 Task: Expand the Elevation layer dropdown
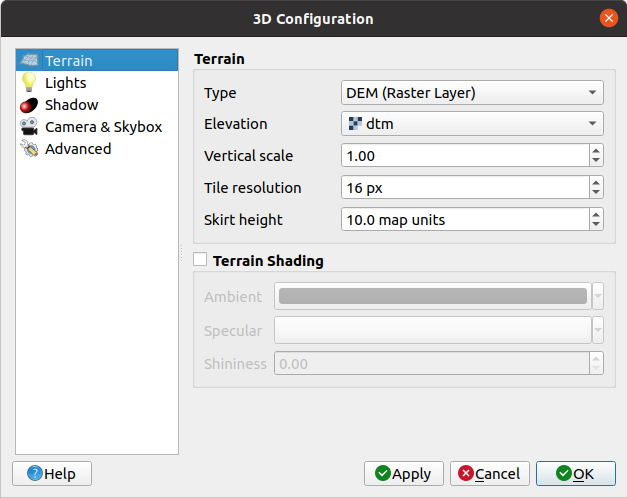pyautogui.click(x=472, y=125)
